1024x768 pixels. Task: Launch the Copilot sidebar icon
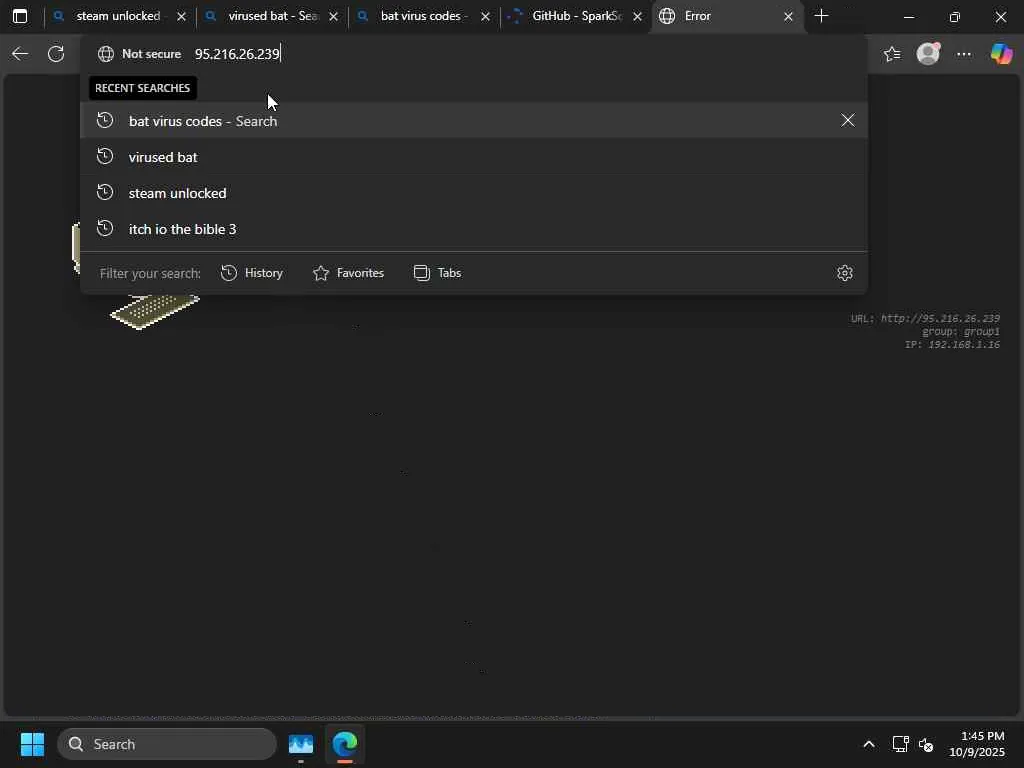[1001, 54]
